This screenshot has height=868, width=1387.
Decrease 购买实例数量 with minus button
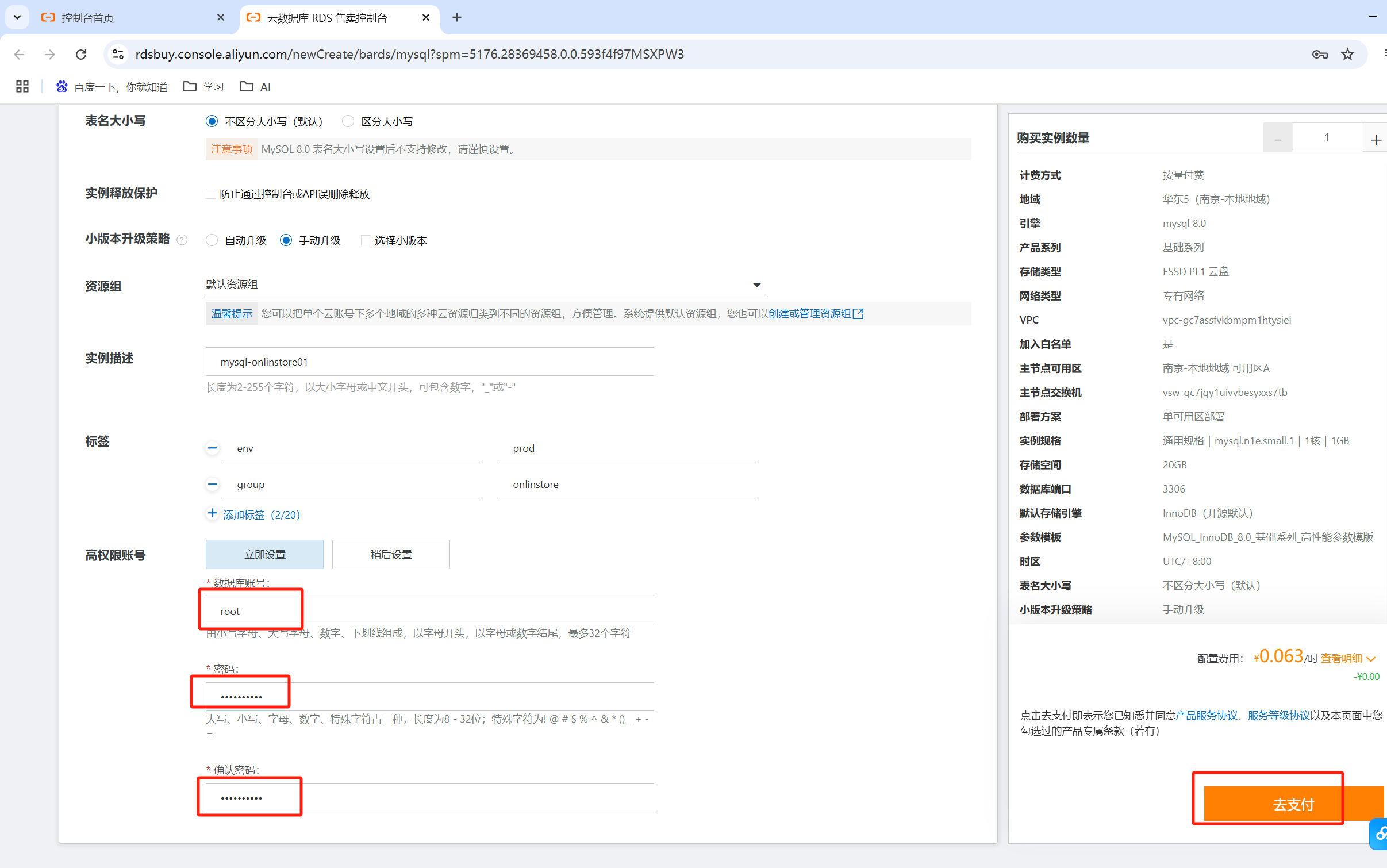1278,138
